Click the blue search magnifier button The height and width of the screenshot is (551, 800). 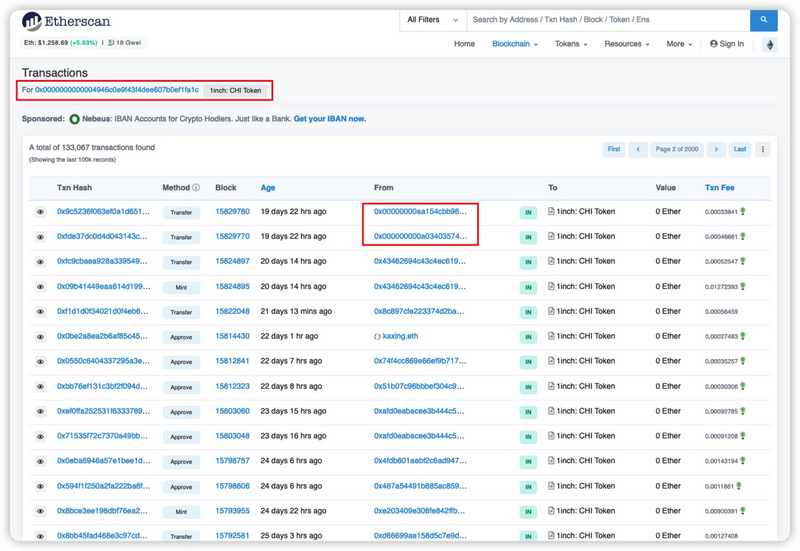click(x=763, y=19)
